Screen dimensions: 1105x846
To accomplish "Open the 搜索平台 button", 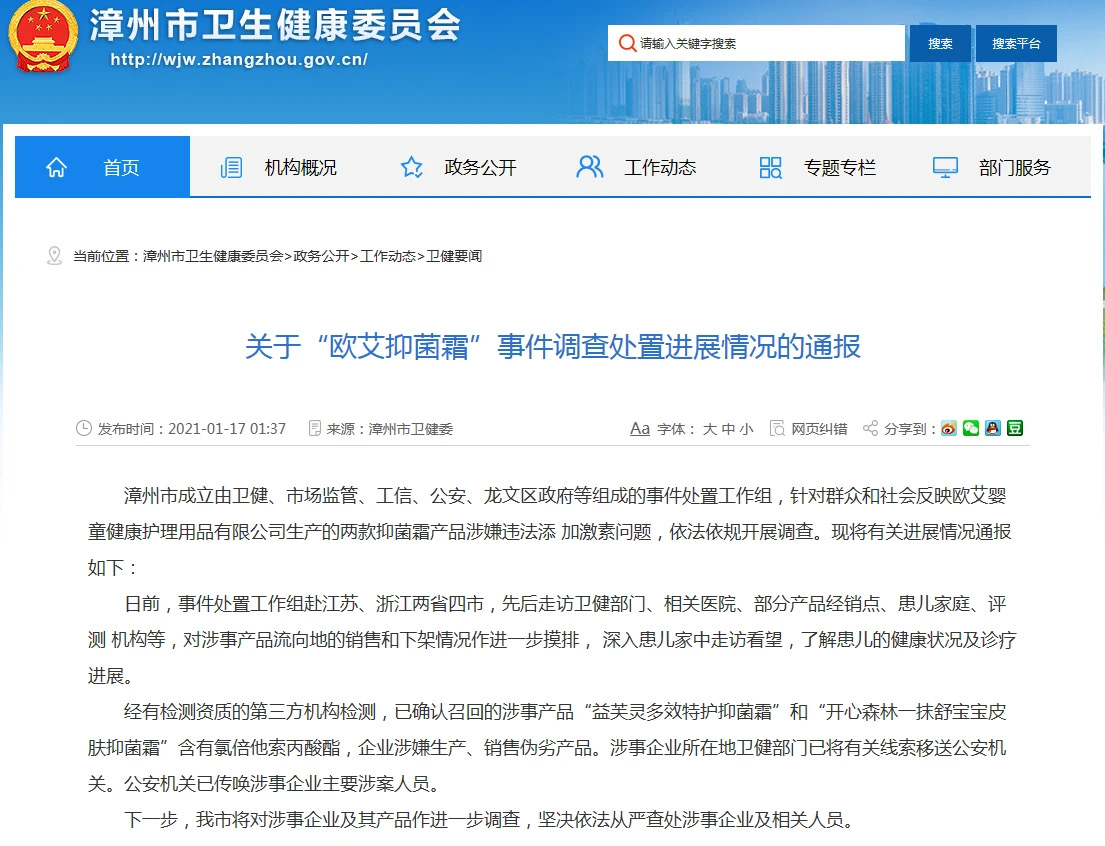I will click(1016, 43).
